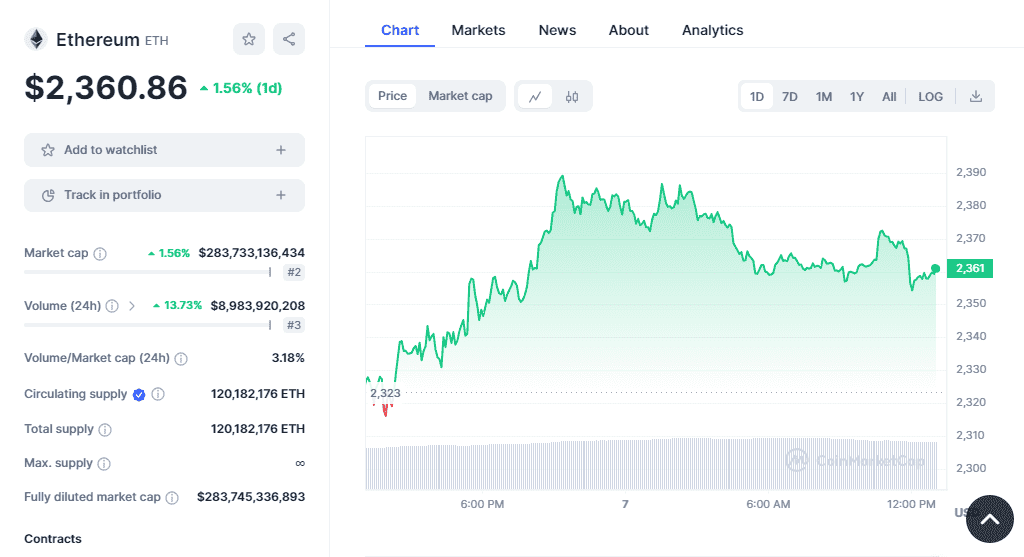1024x557 pixels.
Task: Open the Markets tab
Action: (478, 30)
